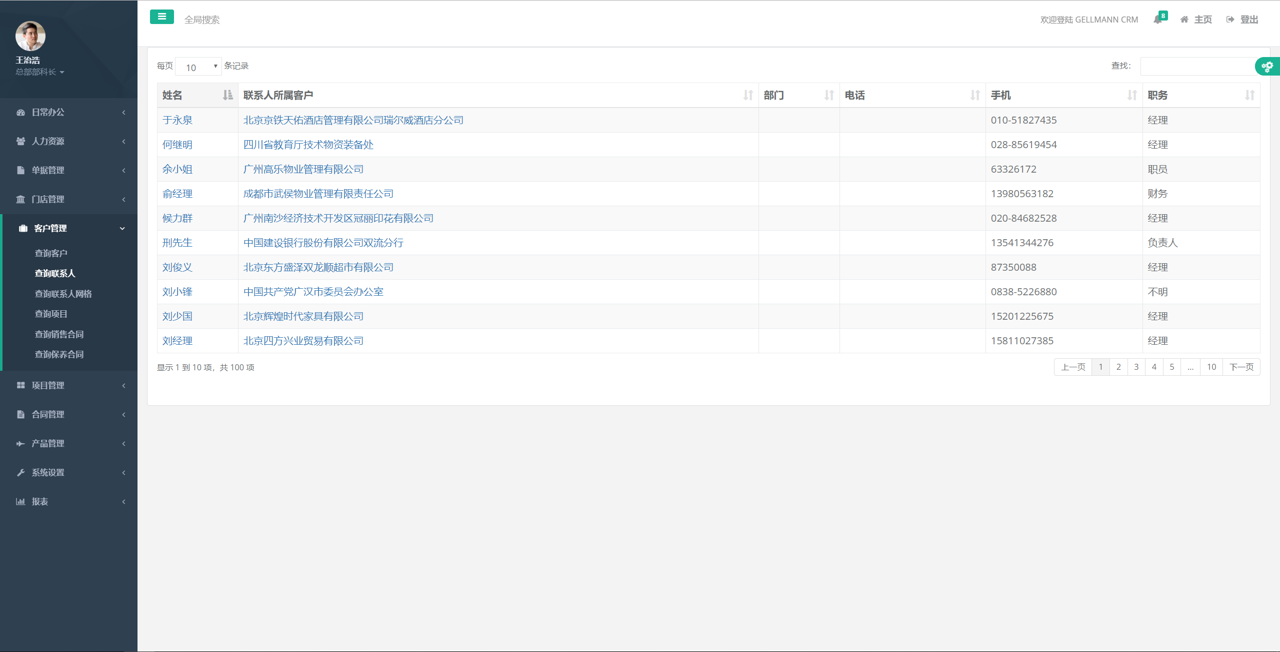Click the user avatar picture
Screen dimensions: 1280x652
30,36
